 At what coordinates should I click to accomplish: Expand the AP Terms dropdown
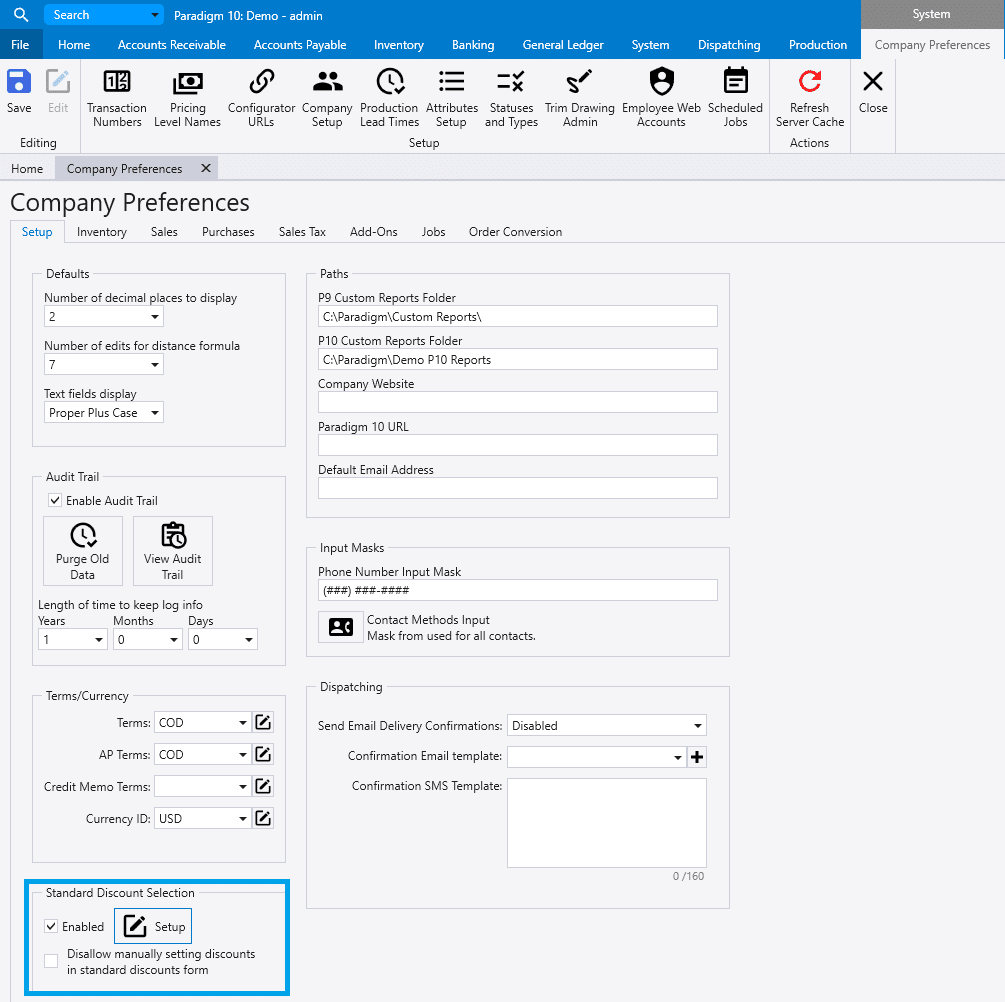(x=242, y=755)
